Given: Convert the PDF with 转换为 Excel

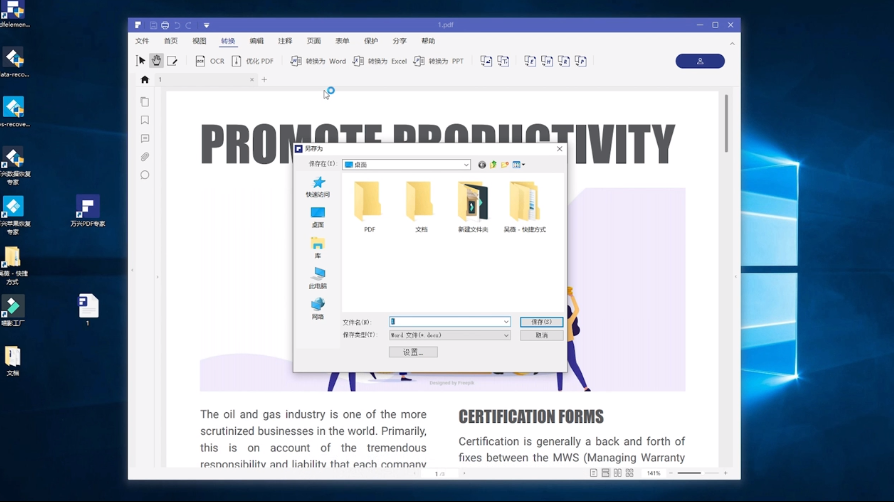Looking at the screenshot, I should click(380, 61).
